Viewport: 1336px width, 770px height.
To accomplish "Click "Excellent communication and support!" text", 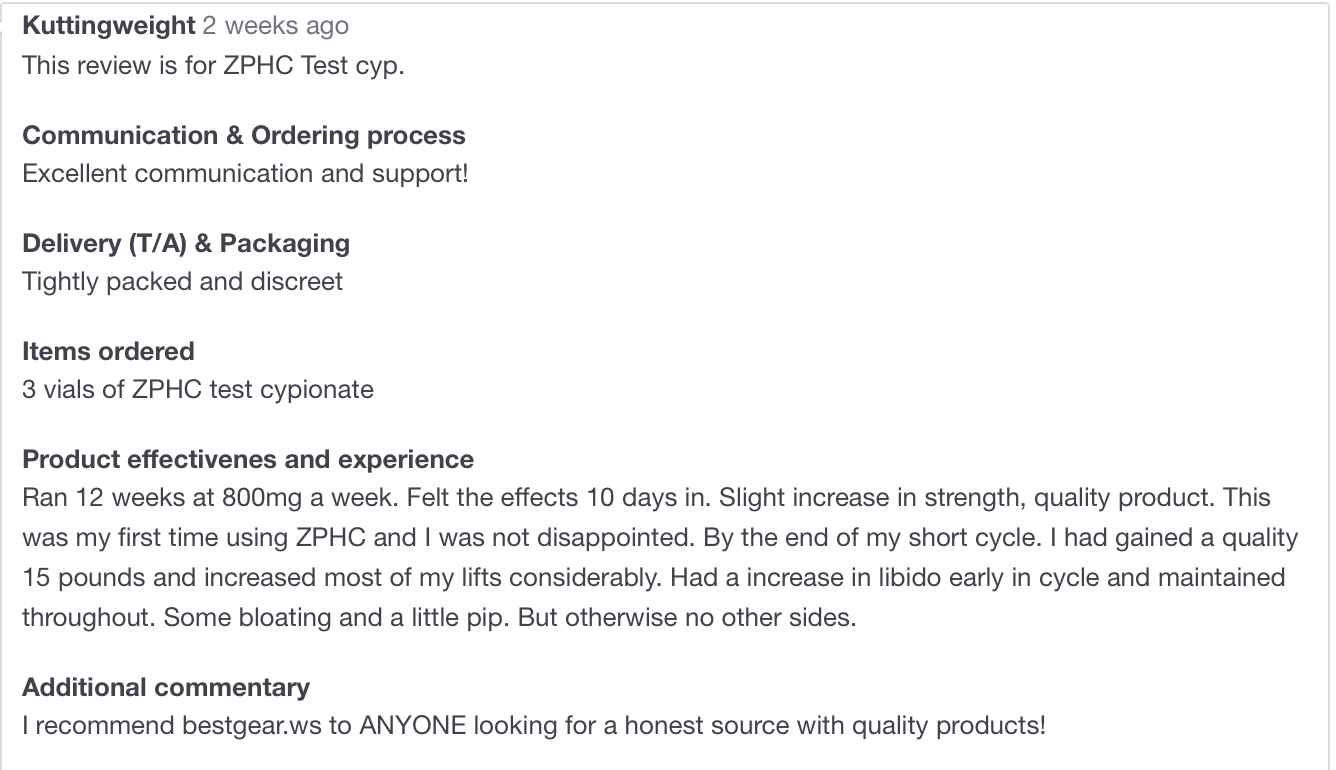I will tap(245, 173).
